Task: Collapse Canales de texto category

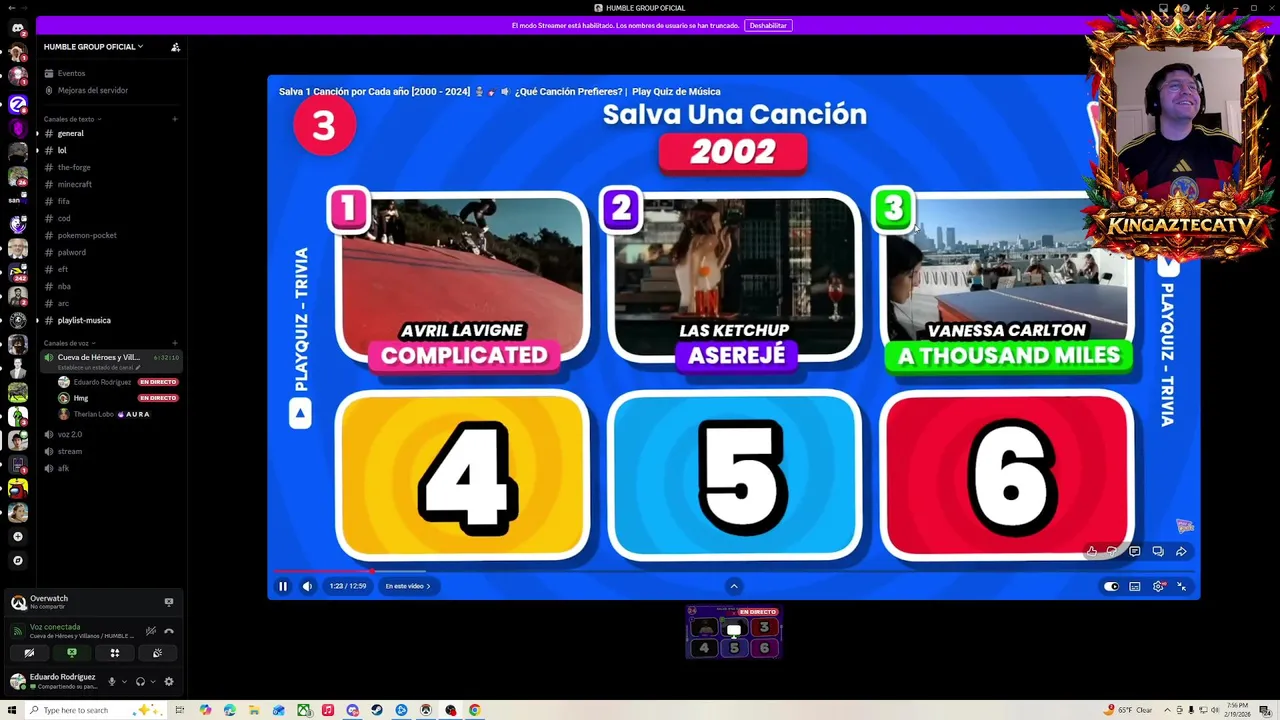Action: (x=72, y=119)
